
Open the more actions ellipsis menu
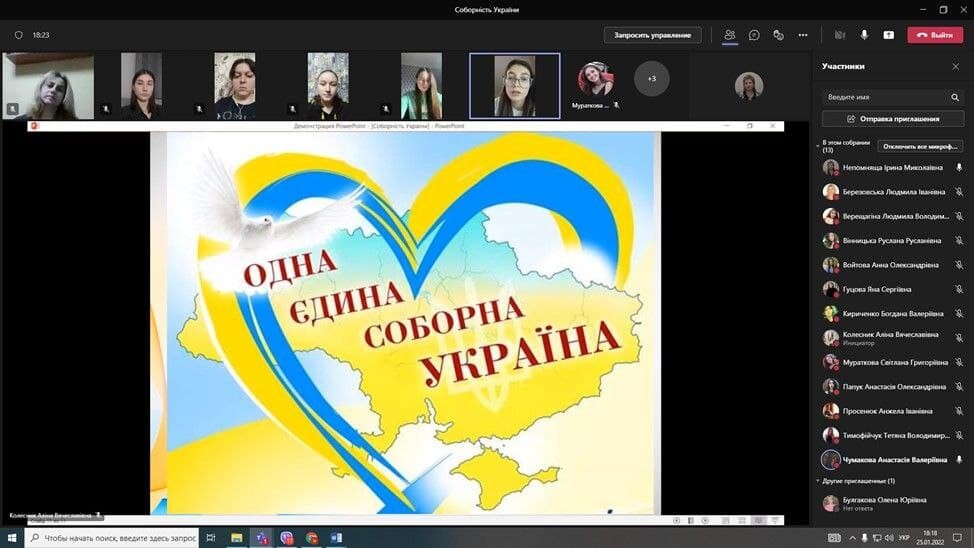pos(802,35)
